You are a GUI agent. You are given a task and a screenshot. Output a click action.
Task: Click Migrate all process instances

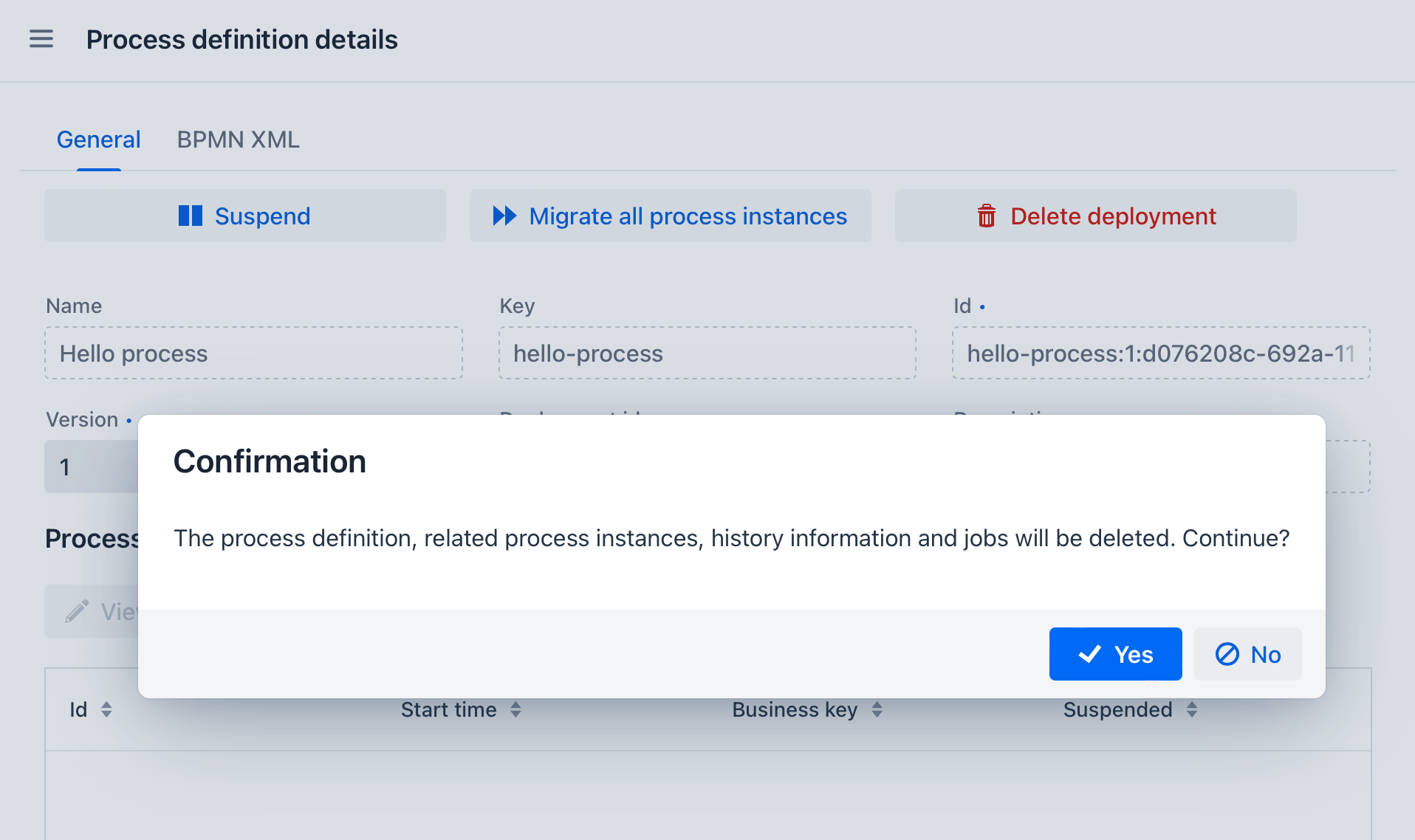pyautogui.click(x=669, y=216)
